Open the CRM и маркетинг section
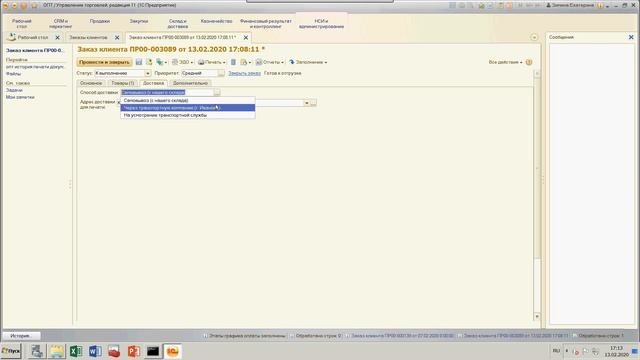 (x=60, y=23)
